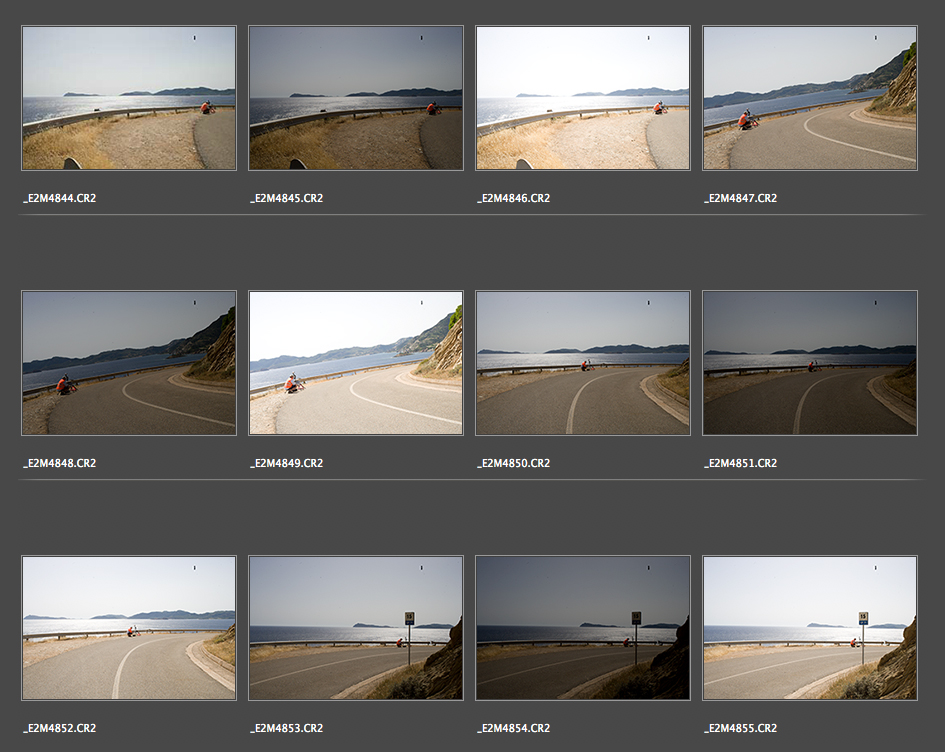Pick the underexposed _E2M4854.CR2 thumbnail

[x=582, y=628]
